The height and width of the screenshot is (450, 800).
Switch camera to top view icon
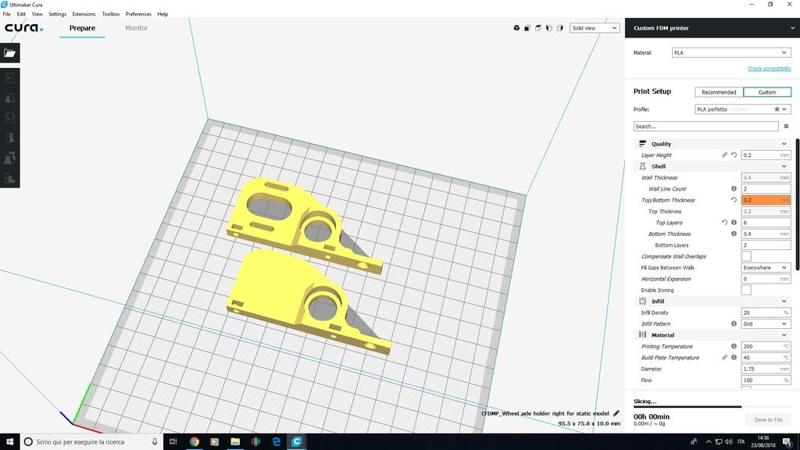click(538, 28)
